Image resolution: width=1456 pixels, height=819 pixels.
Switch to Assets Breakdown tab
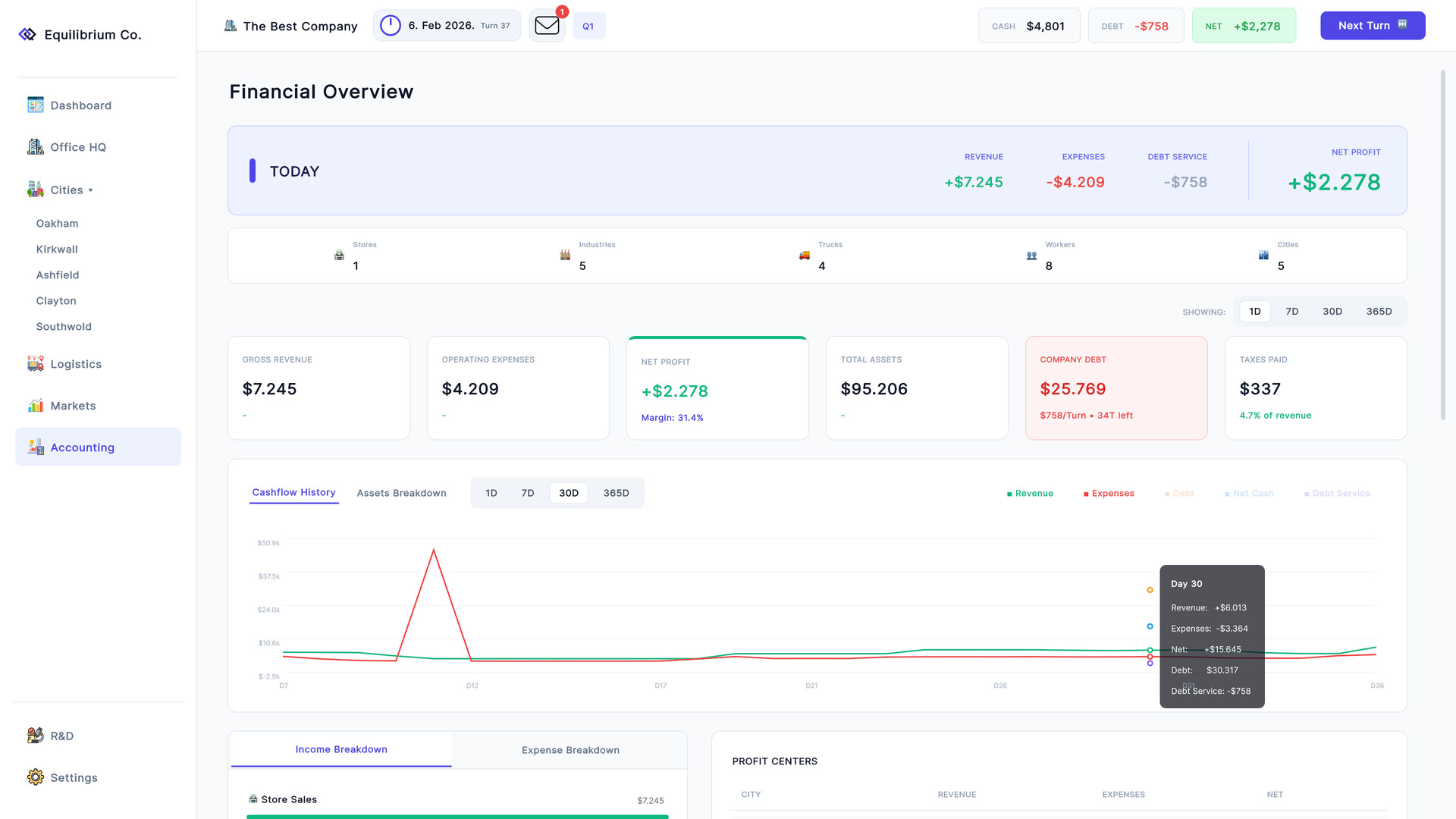tap(401, 493)
